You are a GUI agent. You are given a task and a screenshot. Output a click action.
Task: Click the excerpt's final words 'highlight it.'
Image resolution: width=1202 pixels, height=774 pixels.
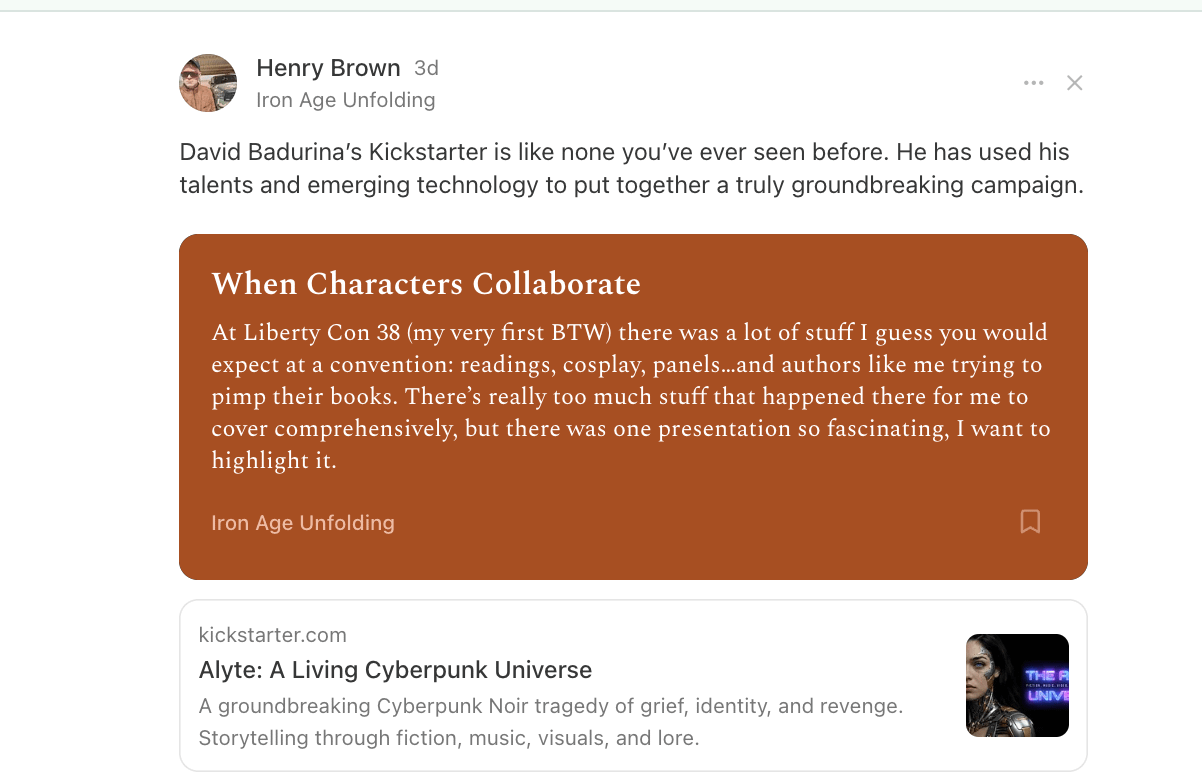[274, 461]
